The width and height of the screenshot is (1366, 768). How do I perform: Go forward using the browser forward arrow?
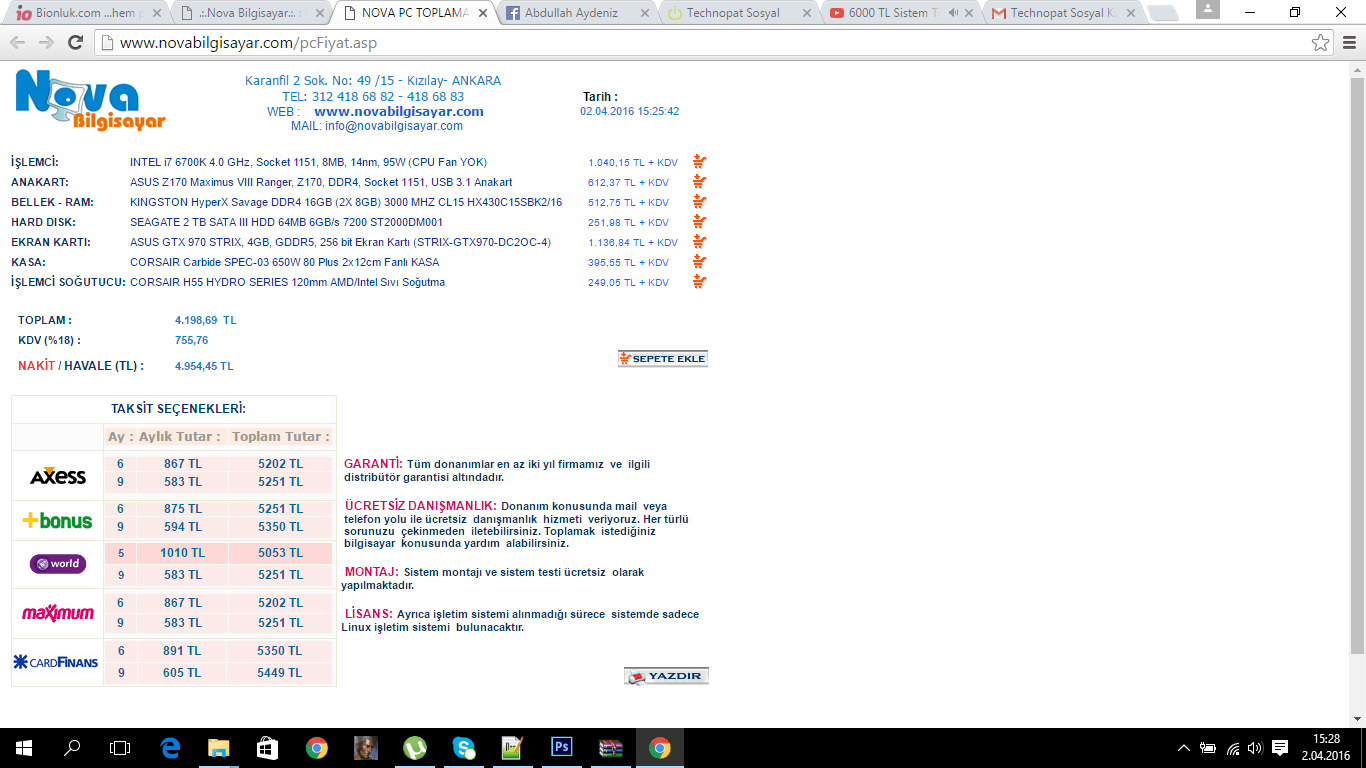46,43
